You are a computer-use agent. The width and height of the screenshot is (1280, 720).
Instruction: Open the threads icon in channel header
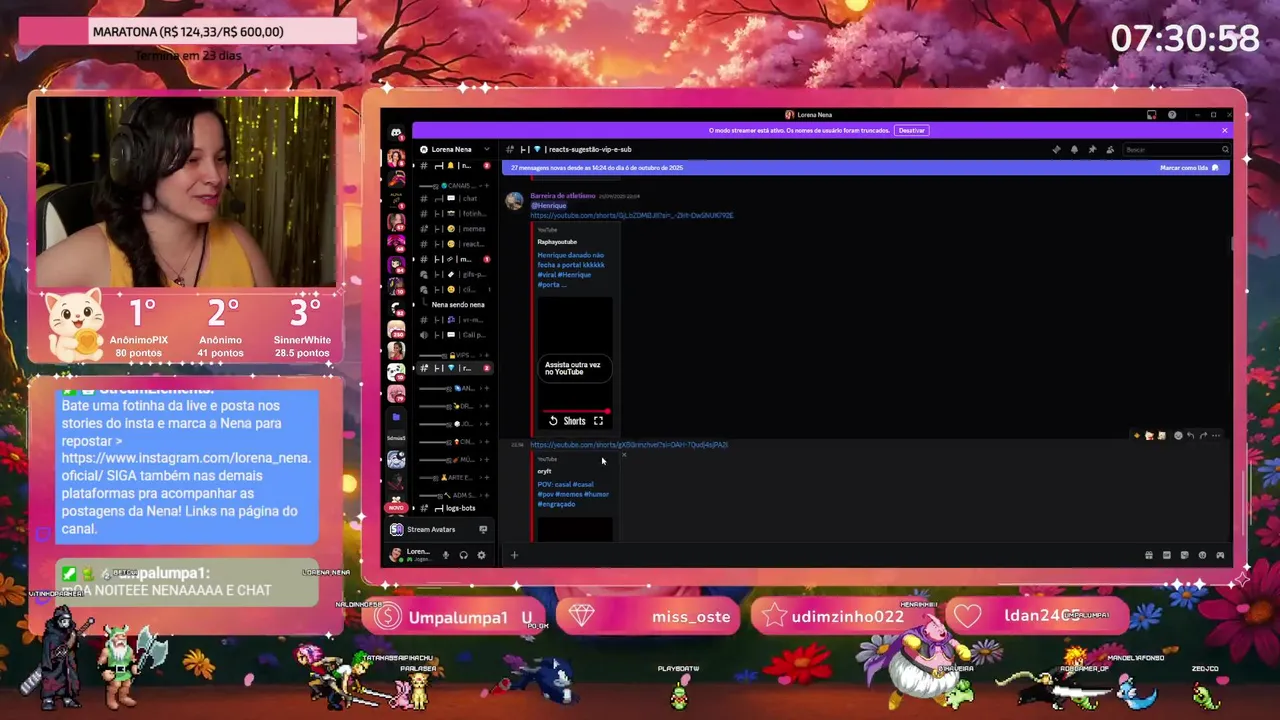coord(1056,150)
